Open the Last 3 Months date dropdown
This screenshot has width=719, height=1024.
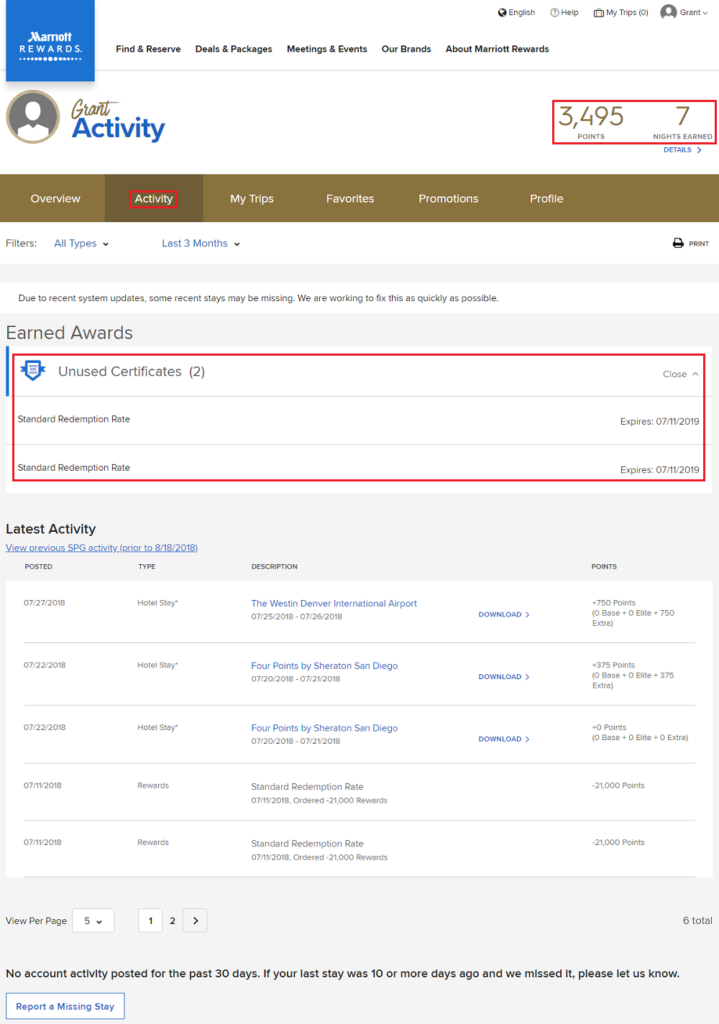(x=199, y=243)
